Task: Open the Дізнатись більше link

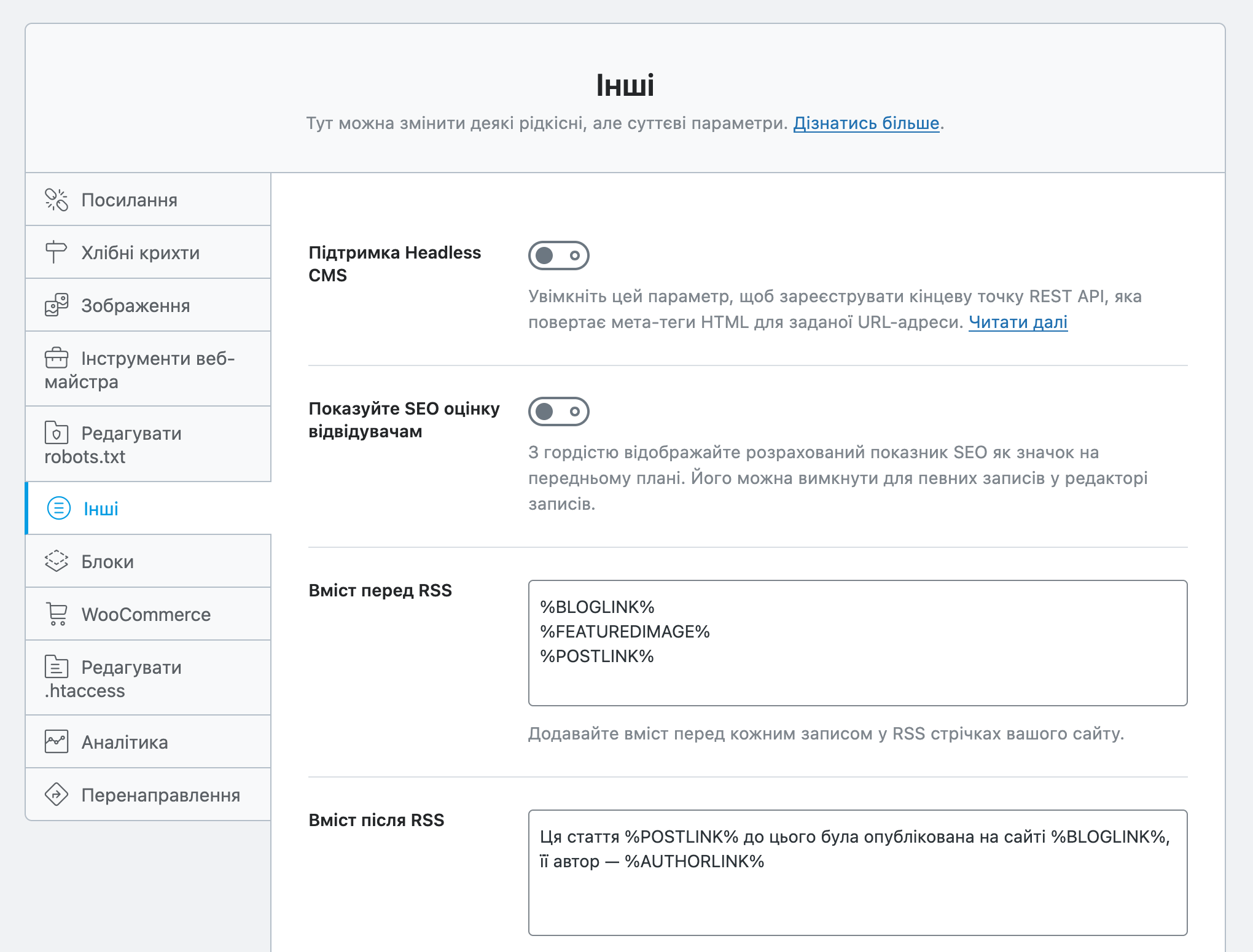Action: point(866,123)
